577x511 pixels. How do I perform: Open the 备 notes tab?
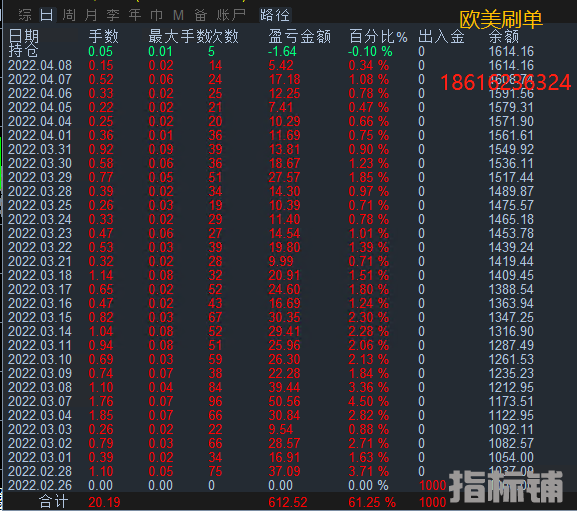201,15
